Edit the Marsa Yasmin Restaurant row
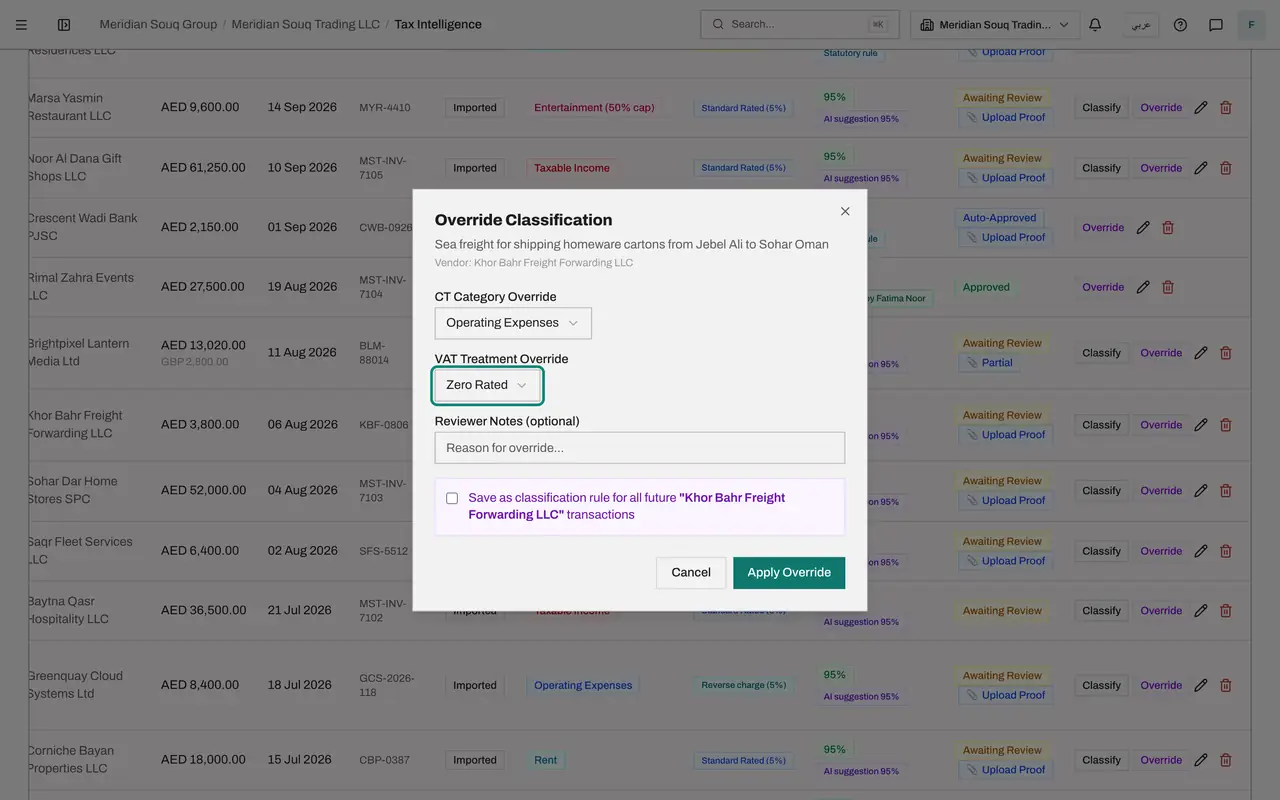 click(x=1201, y=108)
